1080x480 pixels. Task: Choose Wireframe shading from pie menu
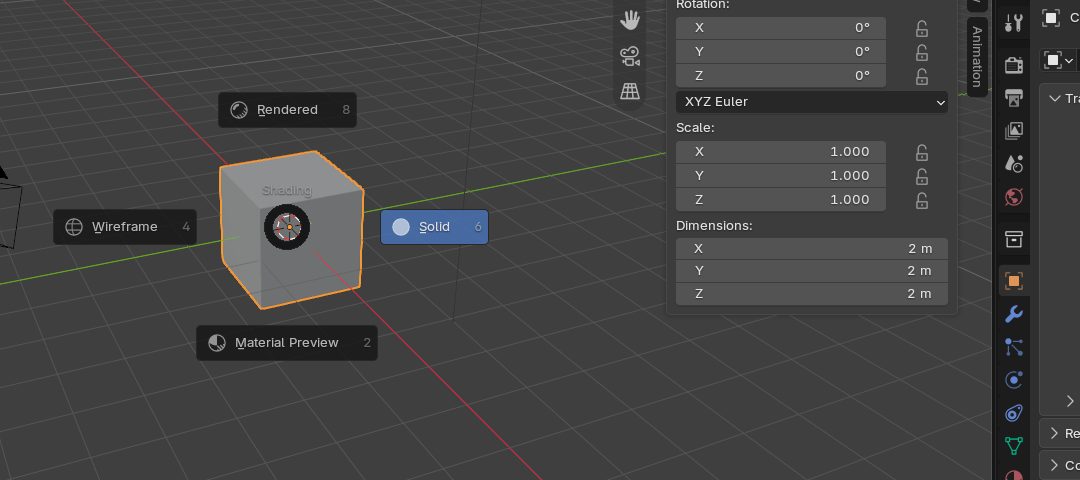[125, 227]
